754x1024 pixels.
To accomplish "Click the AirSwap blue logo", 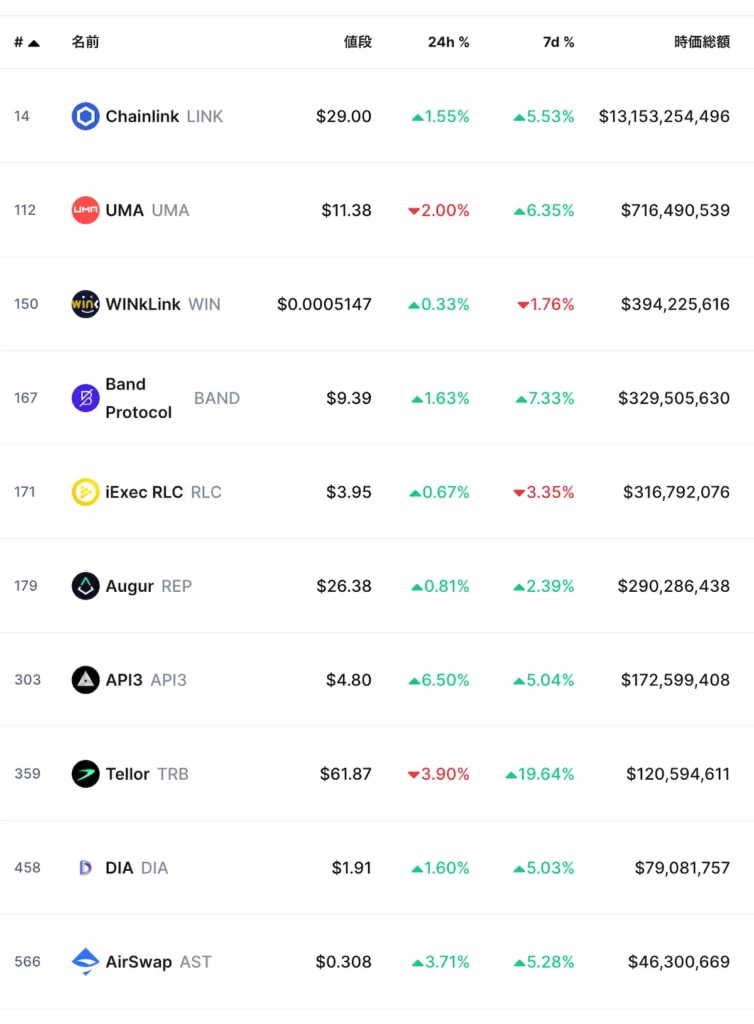I will (x=86, y=962).
